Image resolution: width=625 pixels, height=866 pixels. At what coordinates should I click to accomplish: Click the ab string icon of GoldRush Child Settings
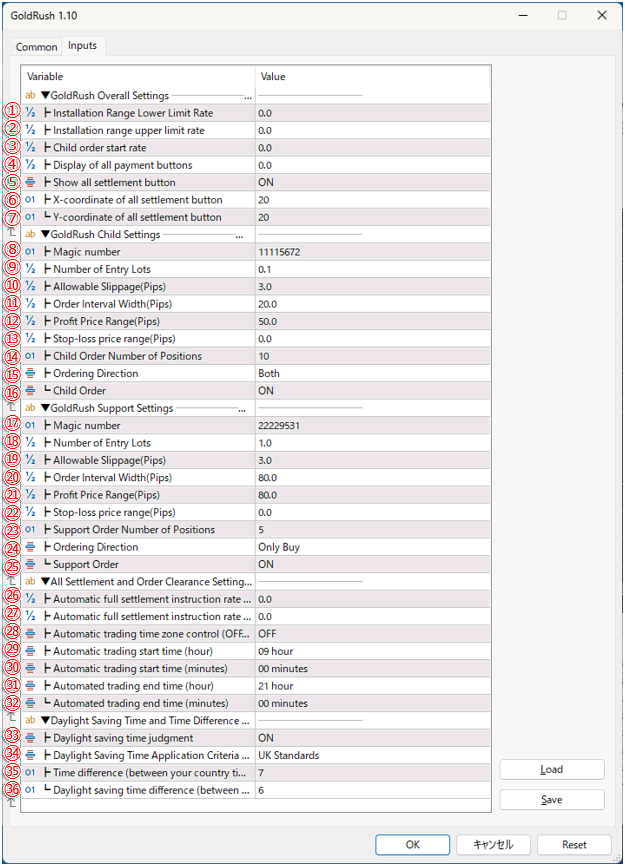pyautogui.click(x=30, y=234)
